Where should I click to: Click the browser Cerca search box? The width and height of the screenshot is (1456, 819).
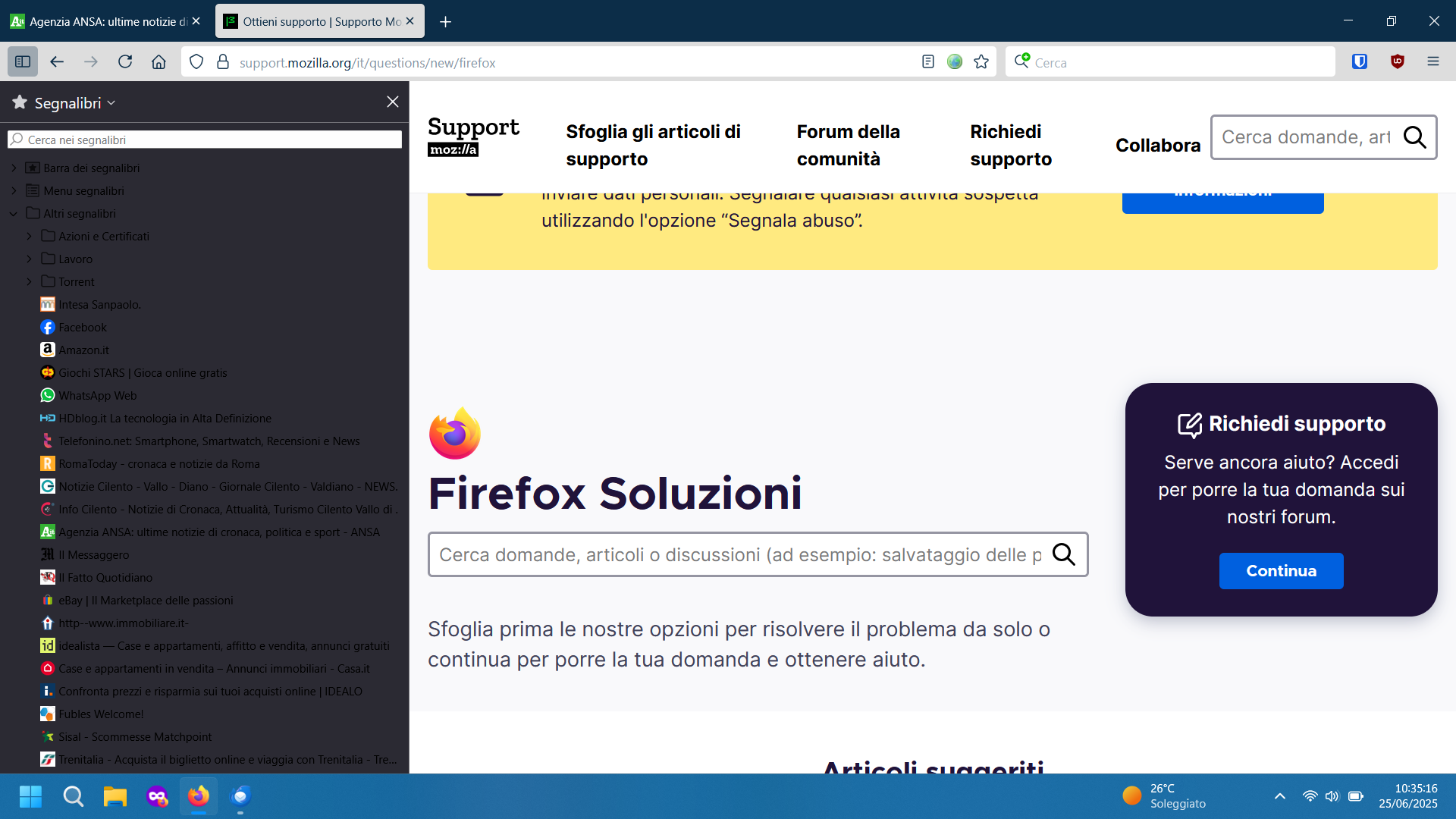[1170, 62]
